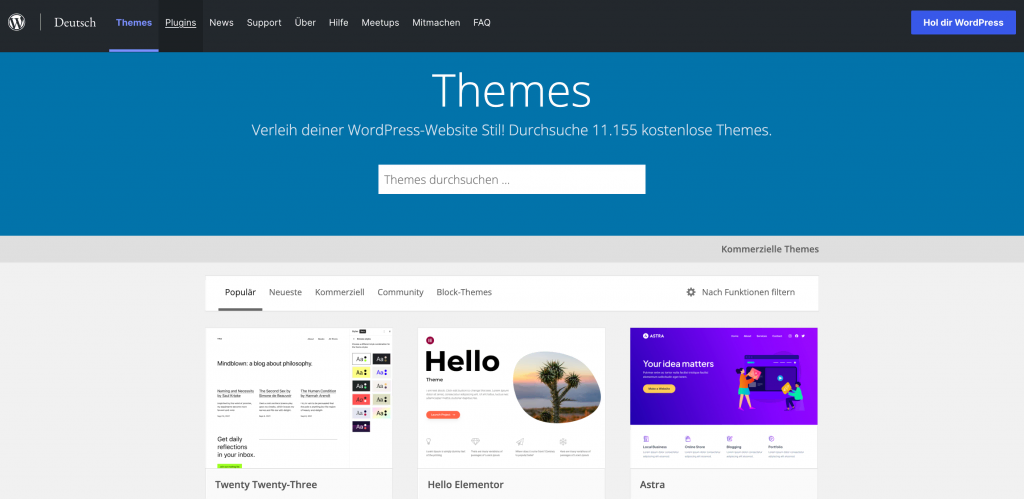The image size is (1024, 499).
Task: Open the Plugins menu item
Action: click(x=180, y=22)
